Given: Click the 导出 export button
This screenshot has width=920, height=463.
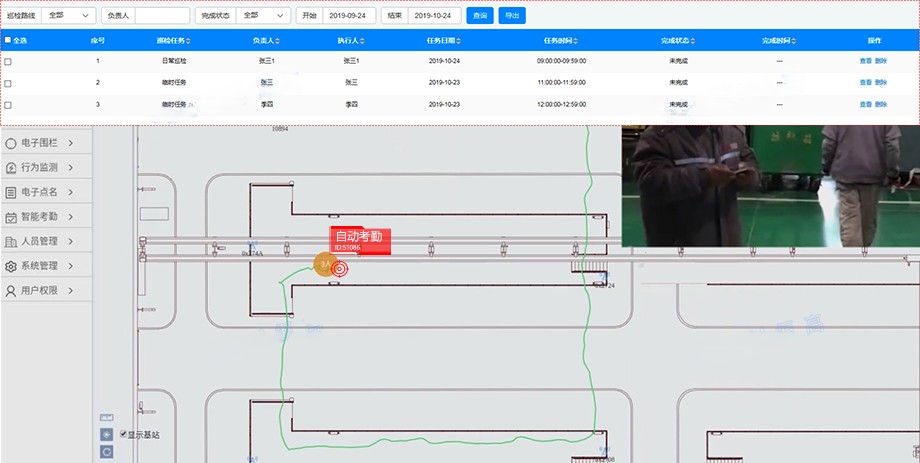Looking at the screenshot, I should click(x=512, y=16).
